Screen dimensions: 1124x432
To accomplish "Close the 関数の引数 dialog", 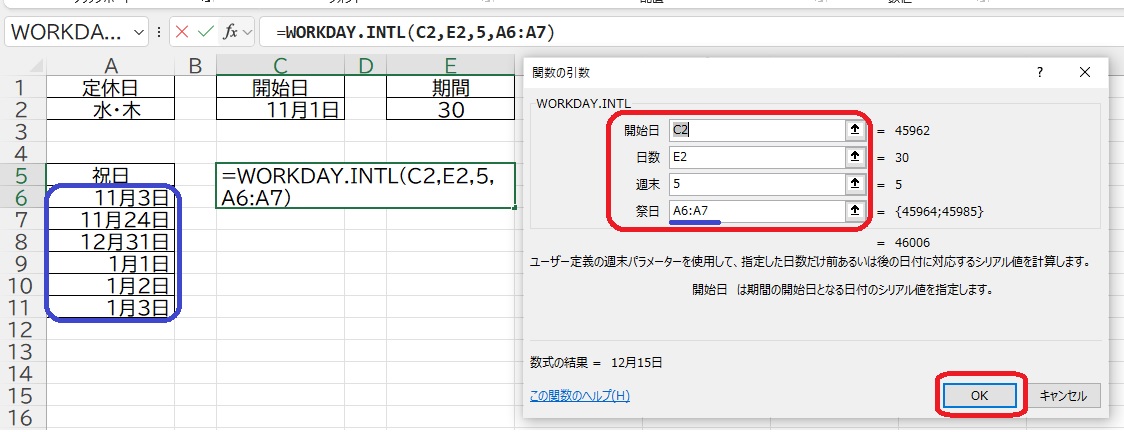I will click(1084, 72).
